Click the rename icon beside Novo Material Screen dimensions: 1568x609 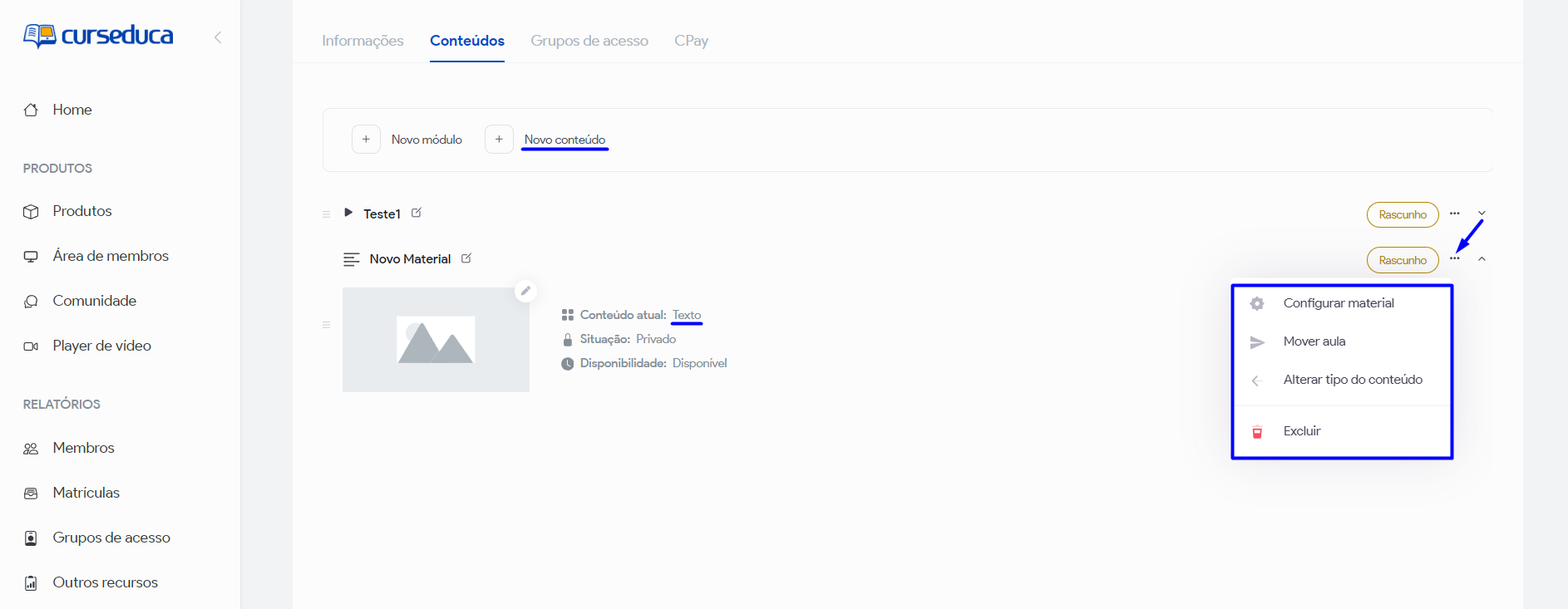[x=466, y=258]
